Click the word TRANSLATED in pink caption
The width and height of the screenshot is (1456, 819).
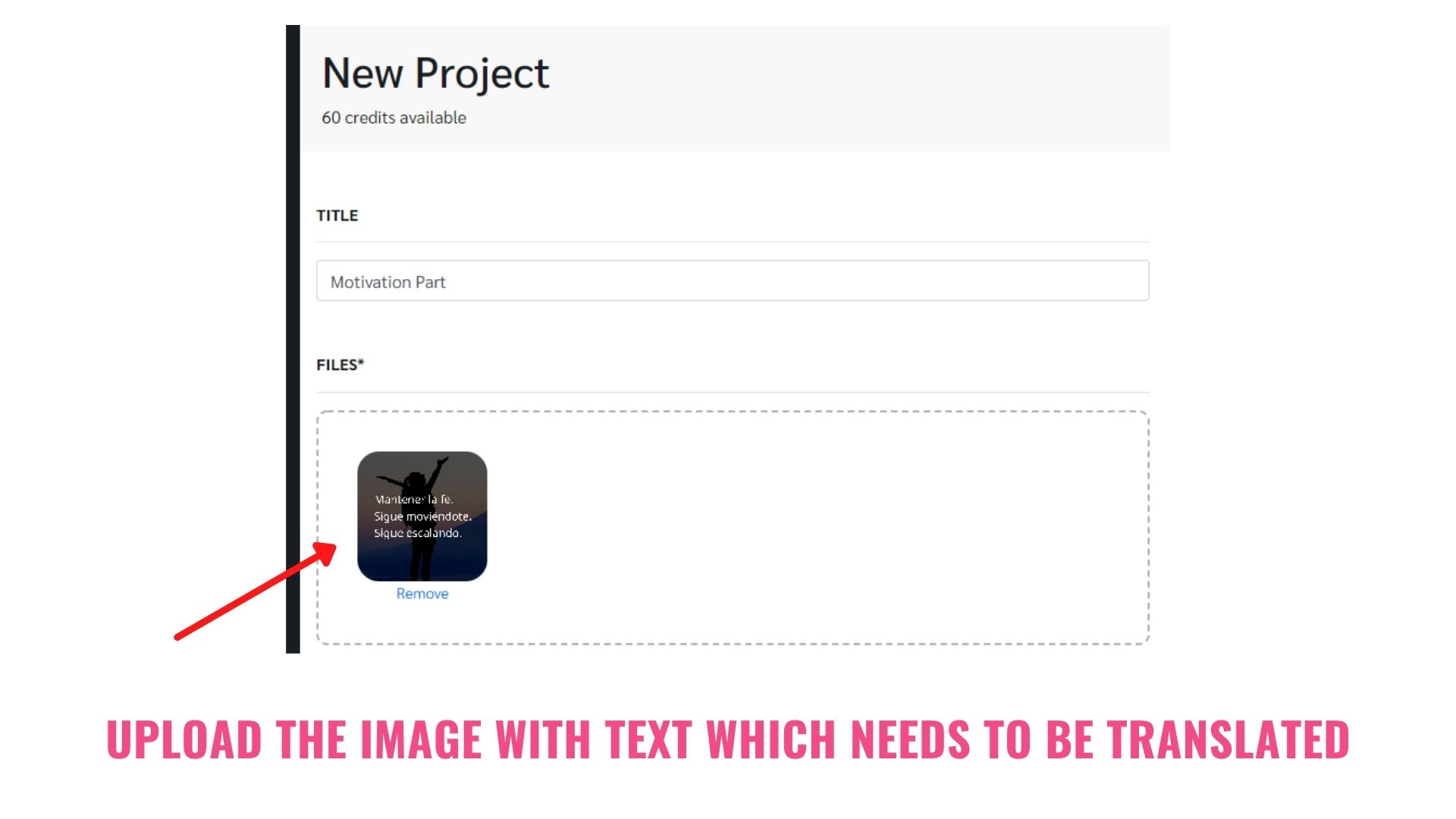click(1228, 739)
